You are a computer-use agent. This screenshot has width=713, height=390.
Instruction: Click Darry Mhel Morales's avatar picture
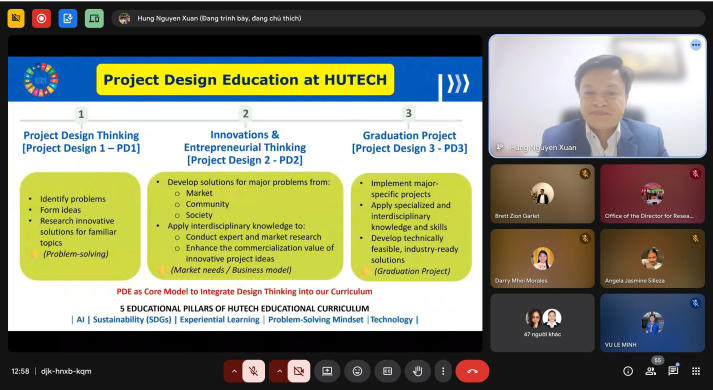(x=542, y=258)
